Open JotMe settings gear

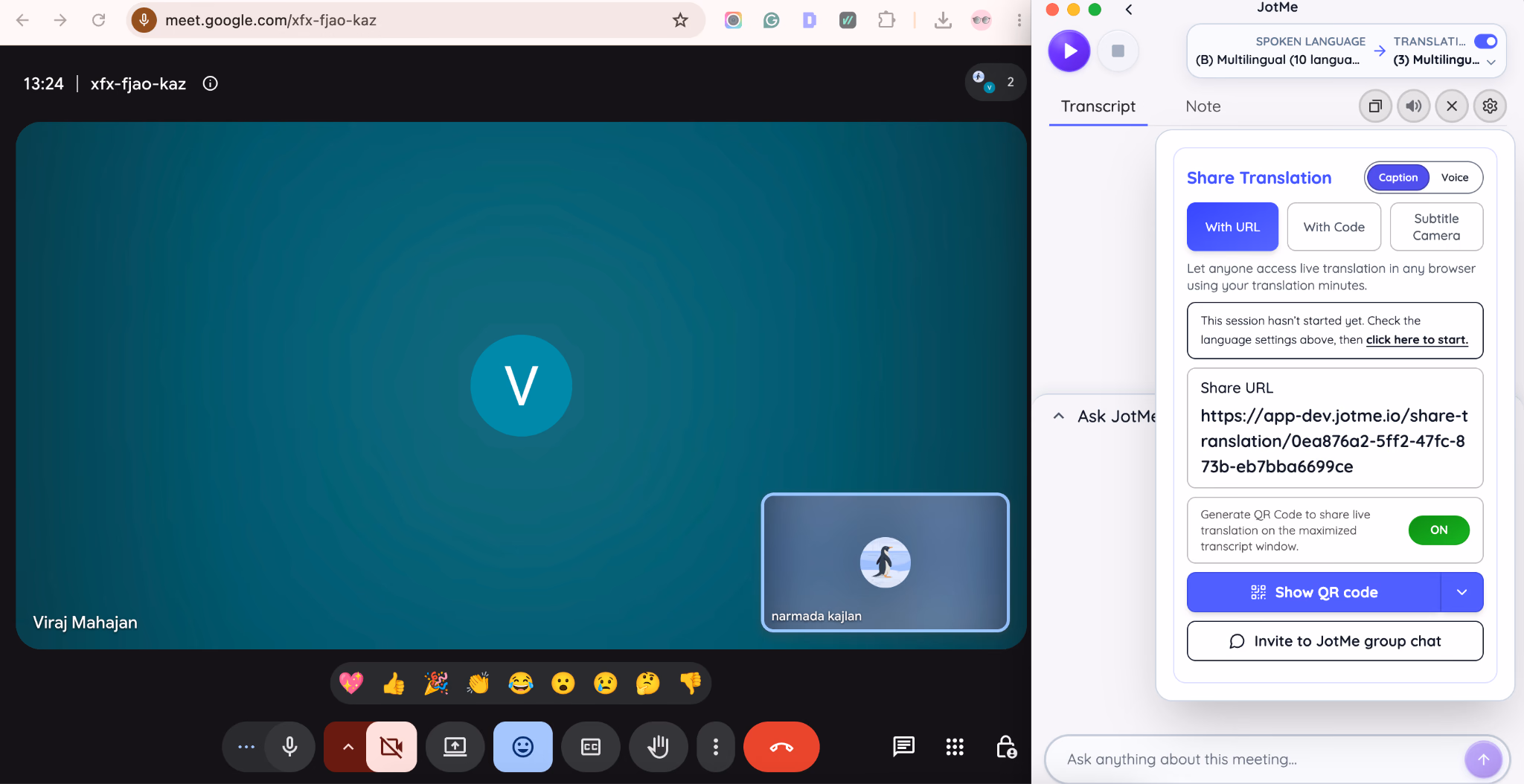1490,106
